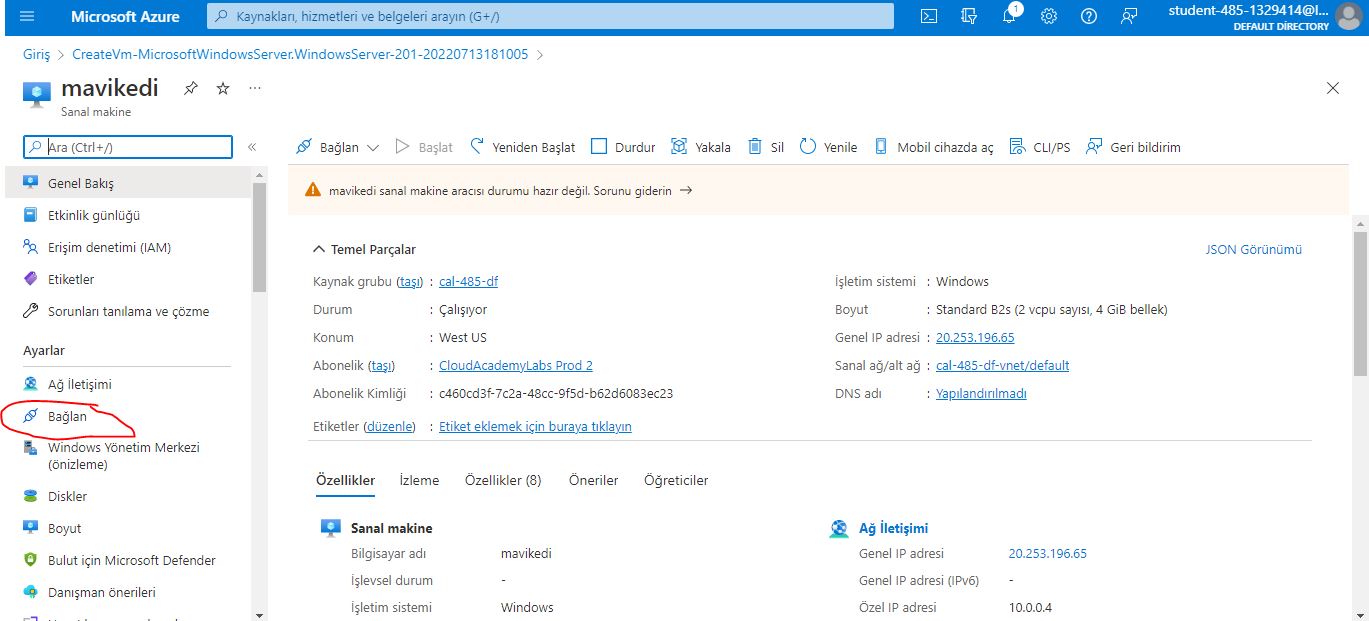Select the first Özellikler tab
Screen dimensions: 1369x621
coord(345,480)
